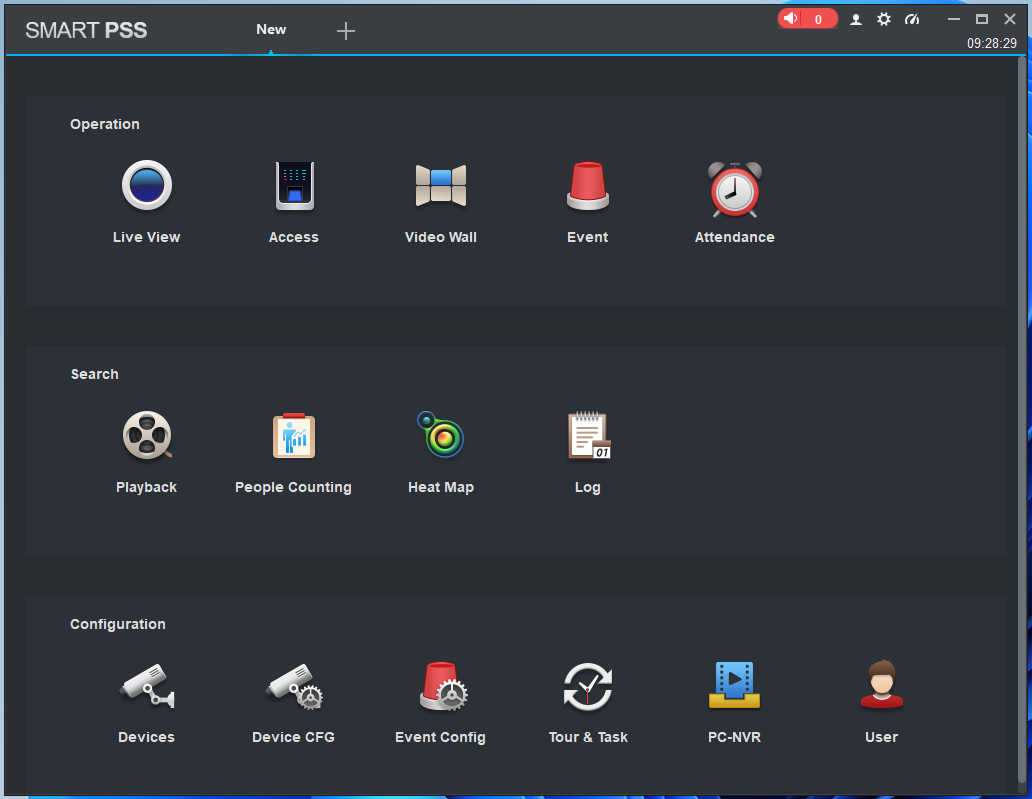Open the PC-NVR module
This screenshot has height=799, width=1032.
[x=735, y=687]
